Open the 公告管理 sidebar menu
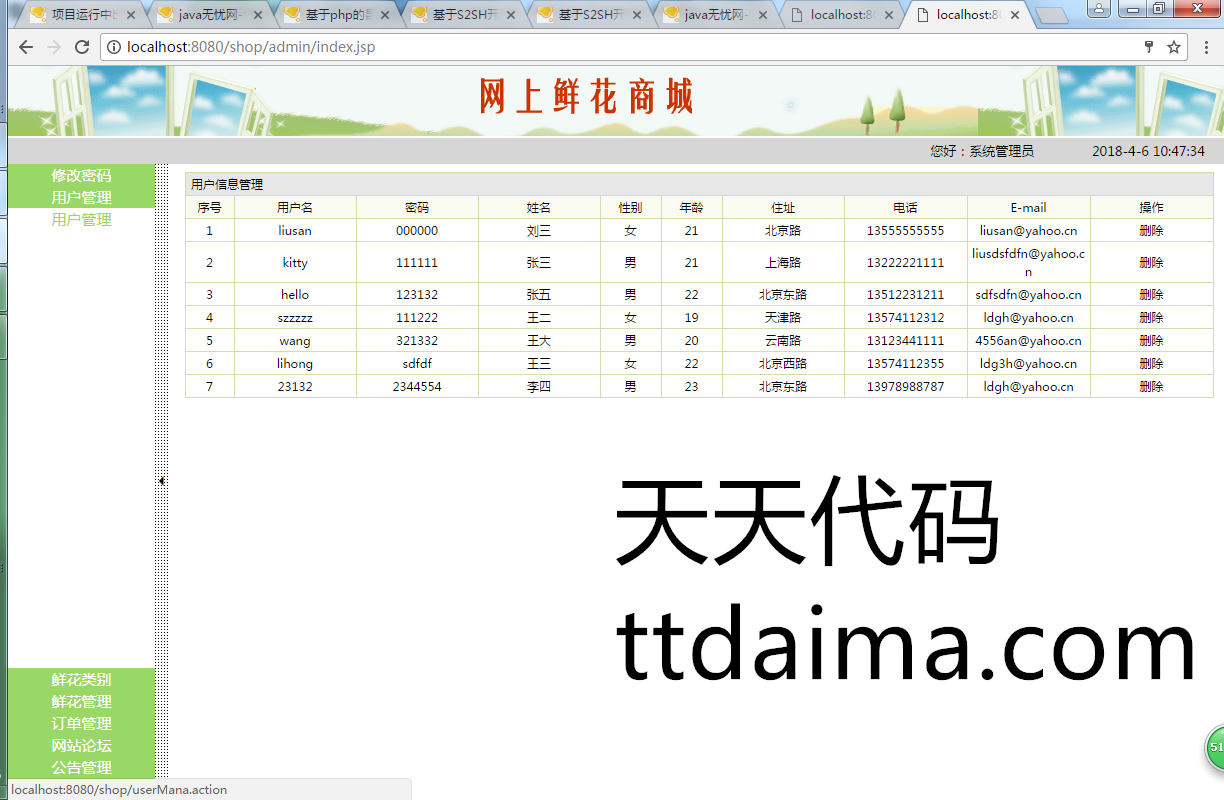 [x=81, y=768]
